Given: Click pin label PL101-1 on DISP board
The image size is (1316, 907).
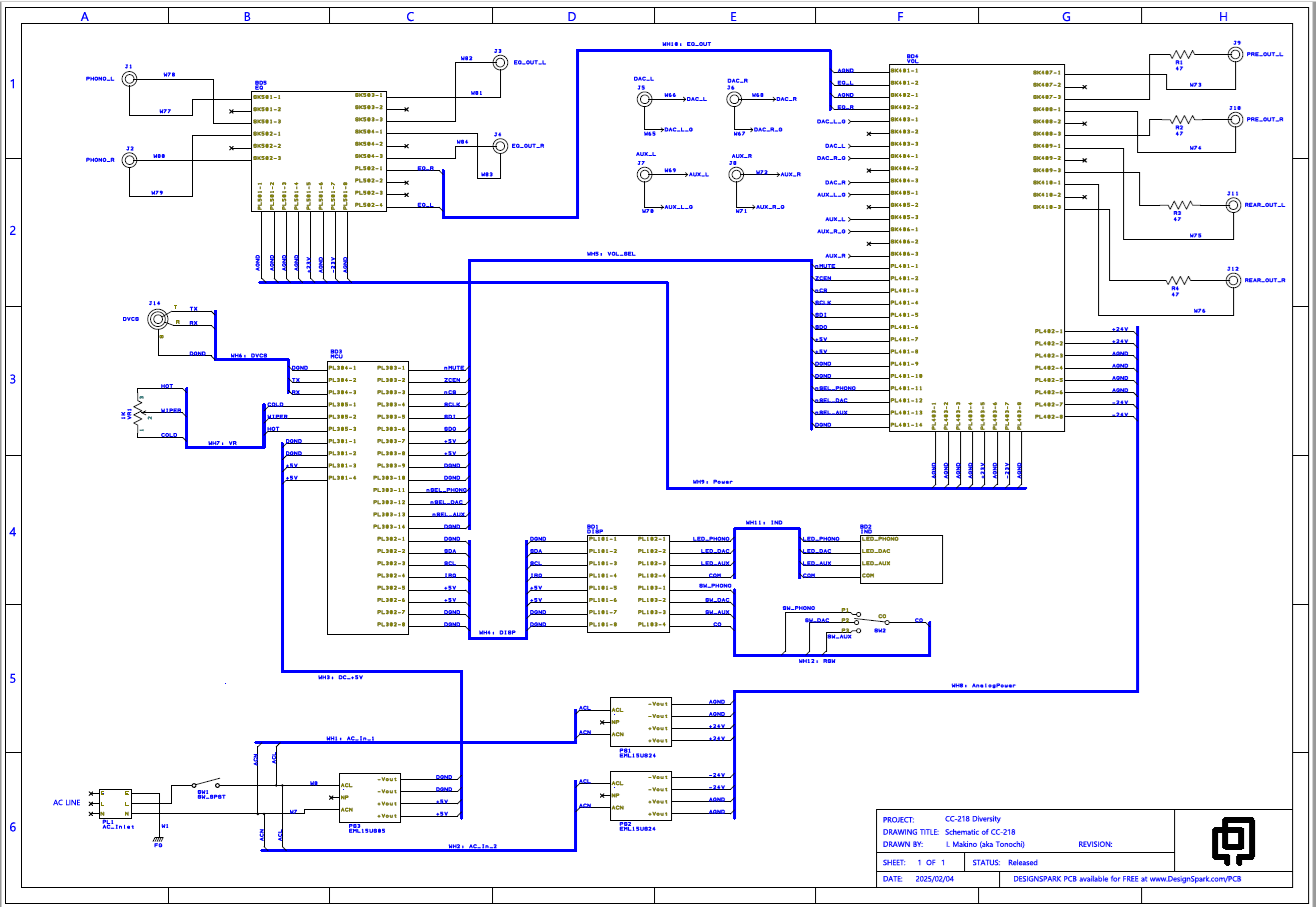Looking at the screenshot, I should coord(604,539).
